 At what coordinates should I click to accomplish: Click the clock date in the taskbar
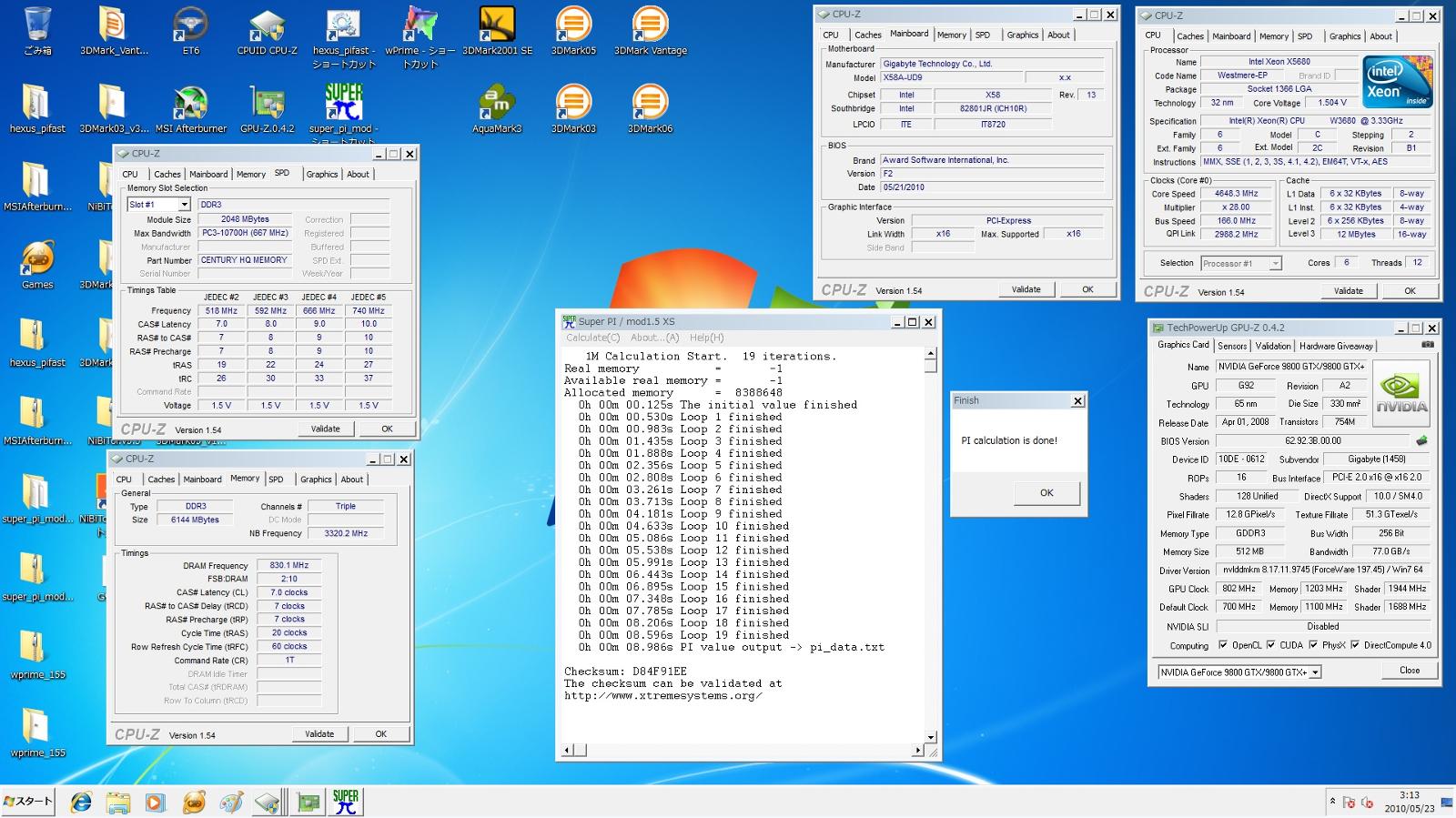point(1410,808)
